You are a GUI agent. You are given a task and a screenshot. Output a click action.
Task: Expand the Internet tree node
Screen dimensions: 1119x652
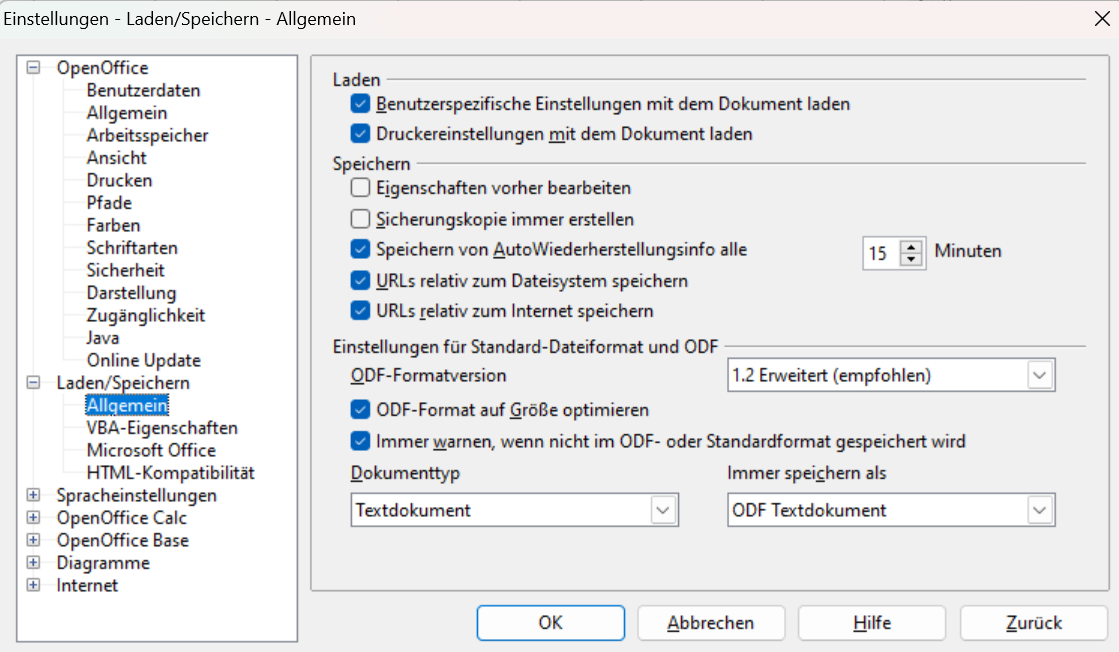click(x=34, y=585)
